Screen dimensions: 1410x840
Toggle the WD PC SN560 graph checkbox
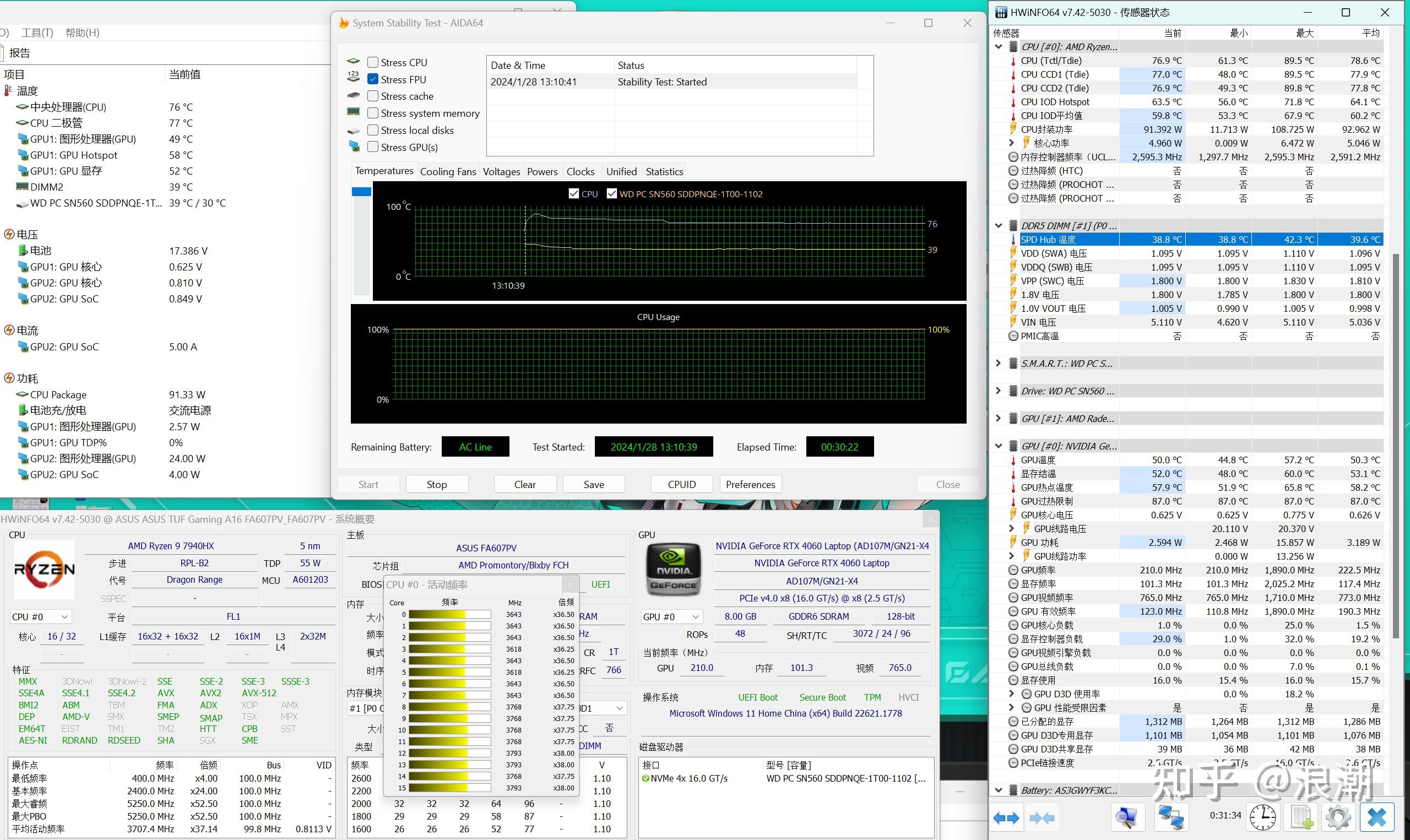pos(611,193)
